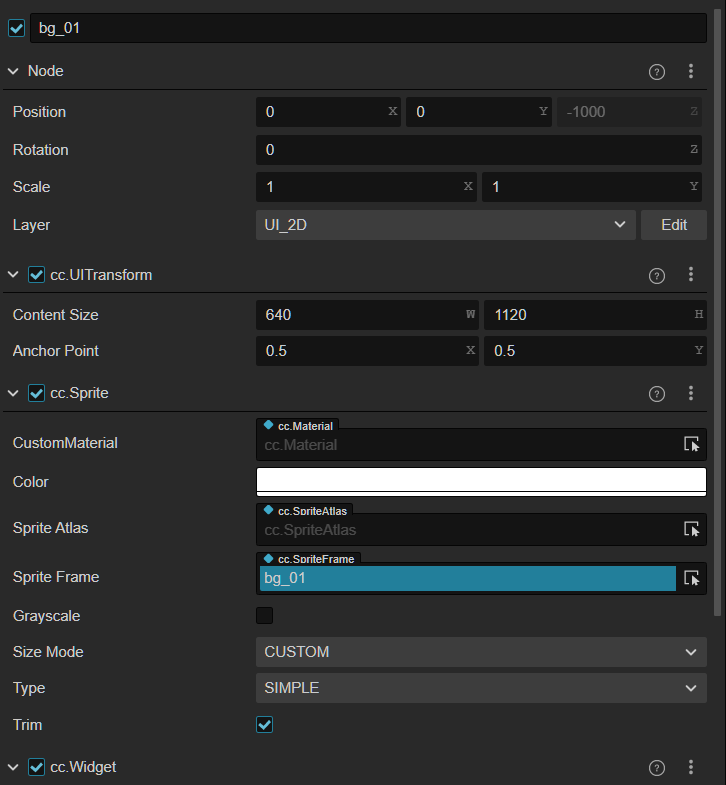
Task: Open the Type dropdown set to SIMPLE
Action: [x=480, y=688]
